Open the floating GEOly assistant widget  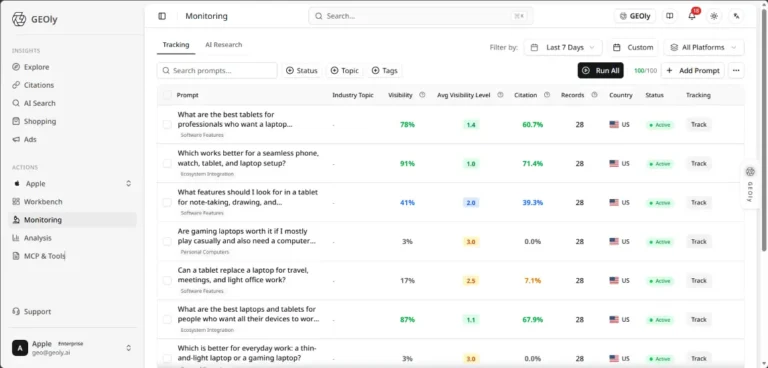(750, 185)
